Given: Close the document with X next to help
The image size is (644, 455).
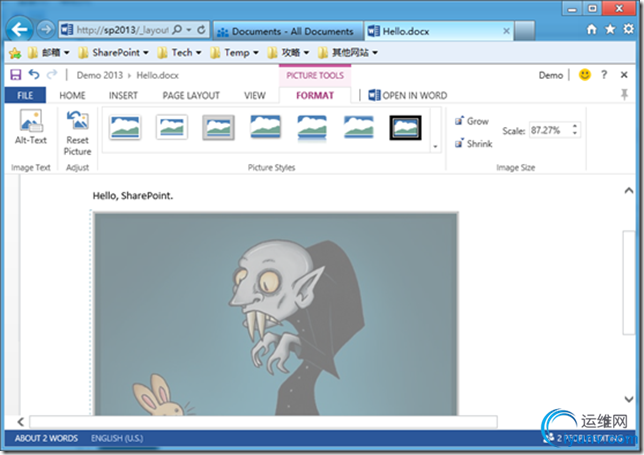Looking at the screenshot, I should [x=624, y=75].
